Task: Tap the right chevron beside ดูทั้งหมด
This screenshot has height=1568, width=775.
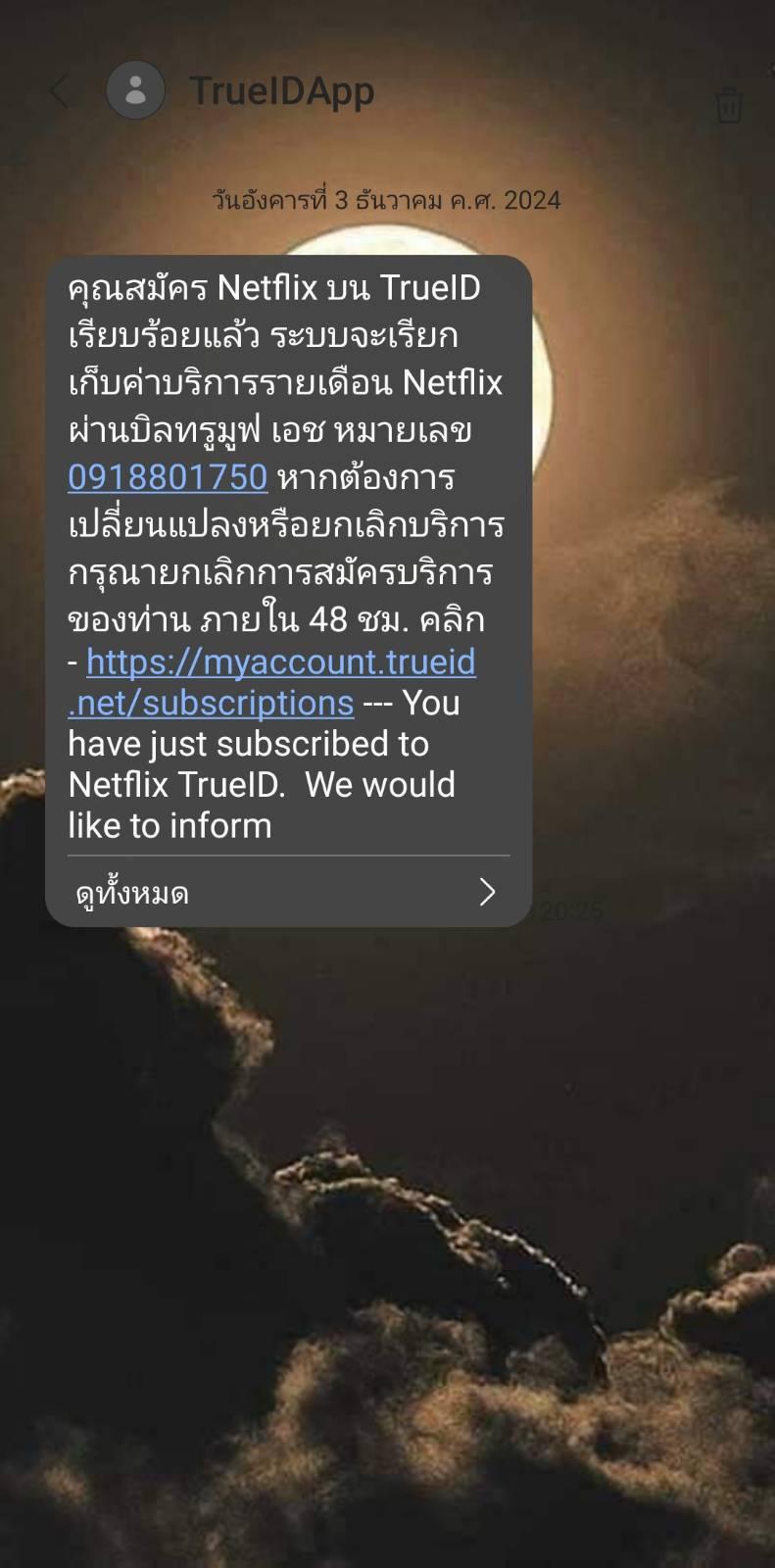Action: tap(487, 892)
